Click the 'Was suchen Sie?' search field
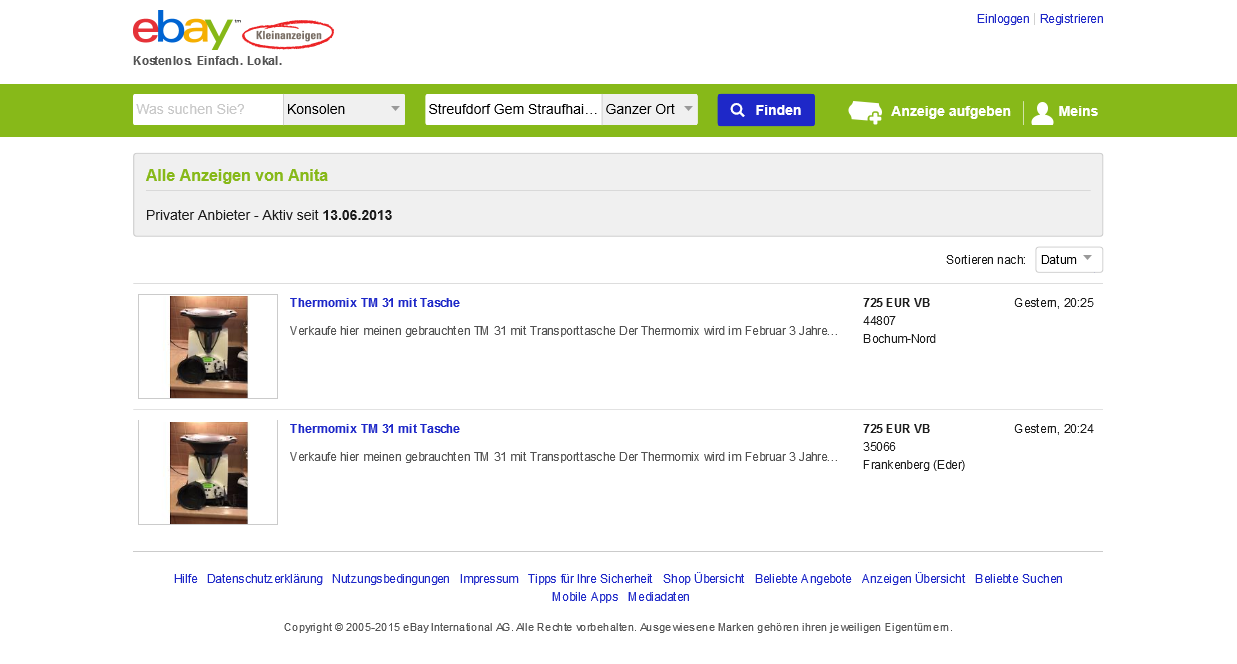This screenshot has height=664, width=1237. tap(208, 110)
